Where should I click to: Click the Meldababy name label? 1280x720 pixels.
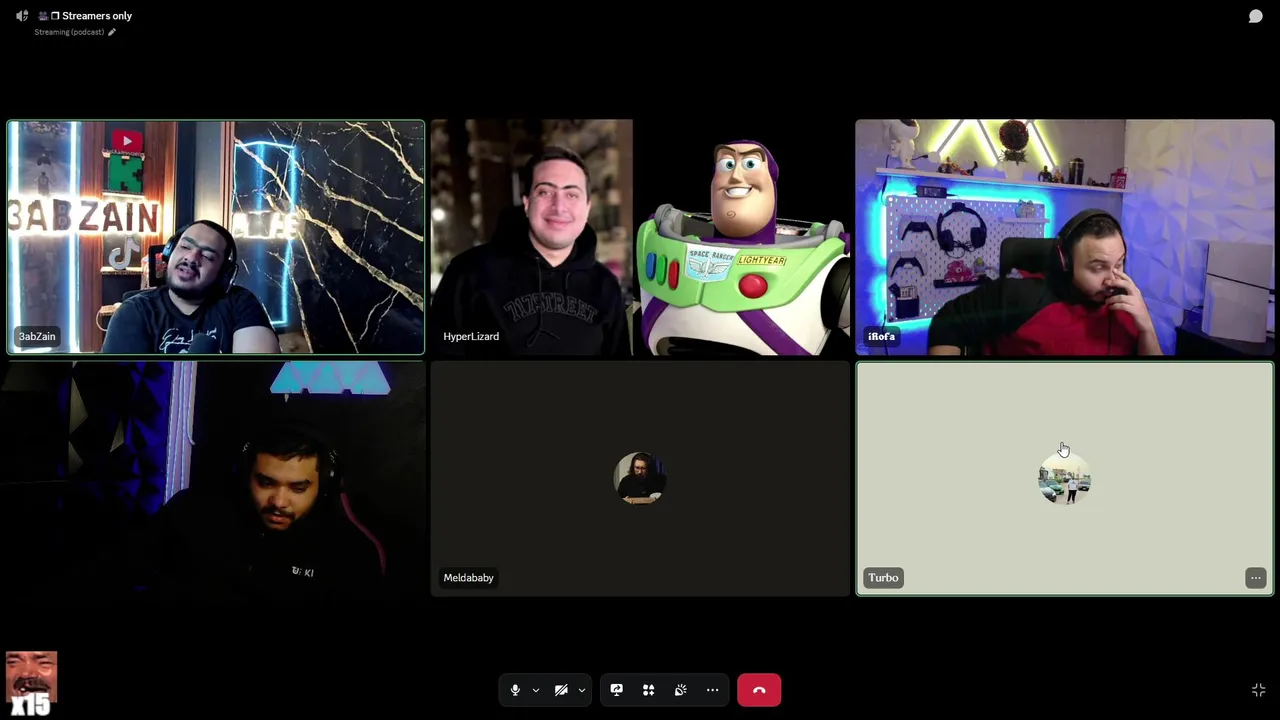469,578
